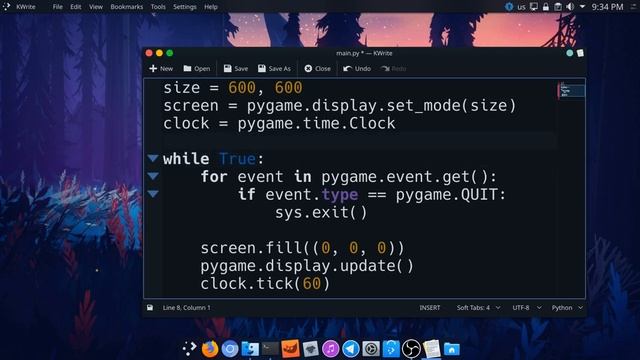Collapse the 'for event in' code fold

tap(153, 176)
